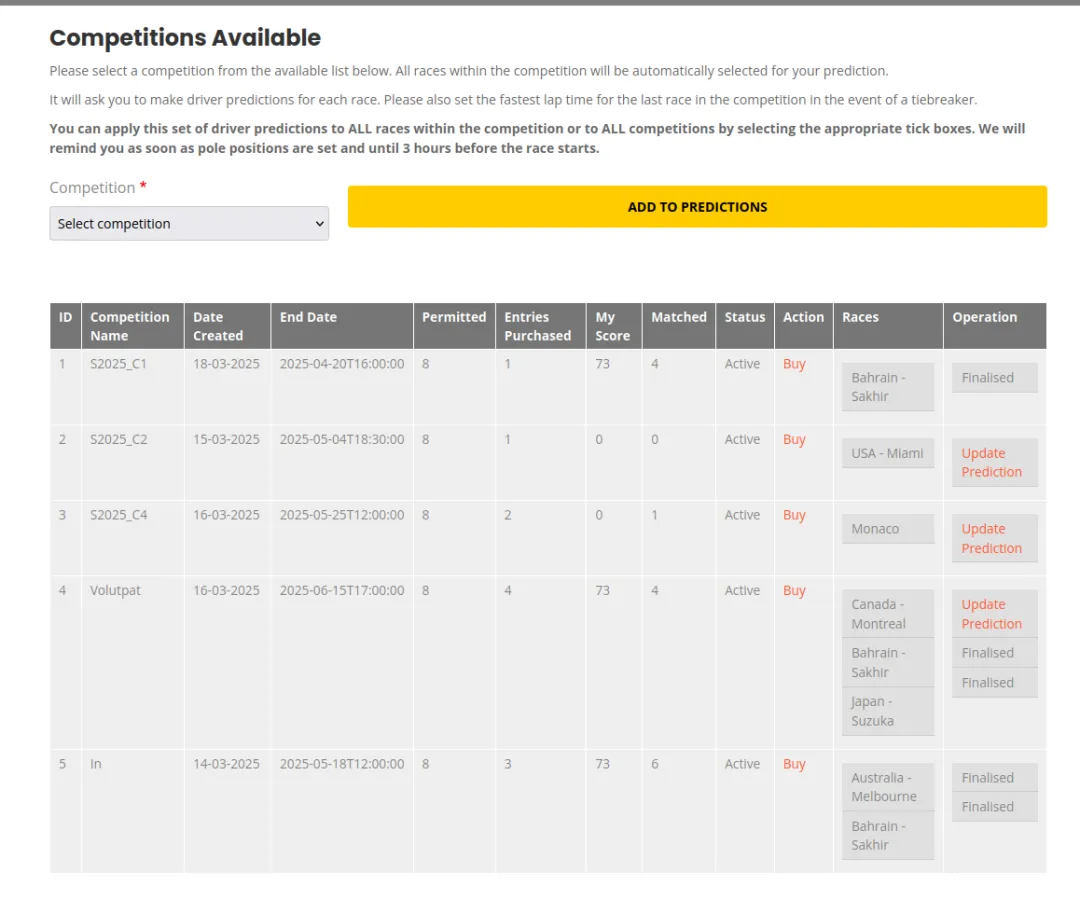Click Buy link for S2025_C2 competition
This screenshot has width=1080, height=900.
(794, 439)
